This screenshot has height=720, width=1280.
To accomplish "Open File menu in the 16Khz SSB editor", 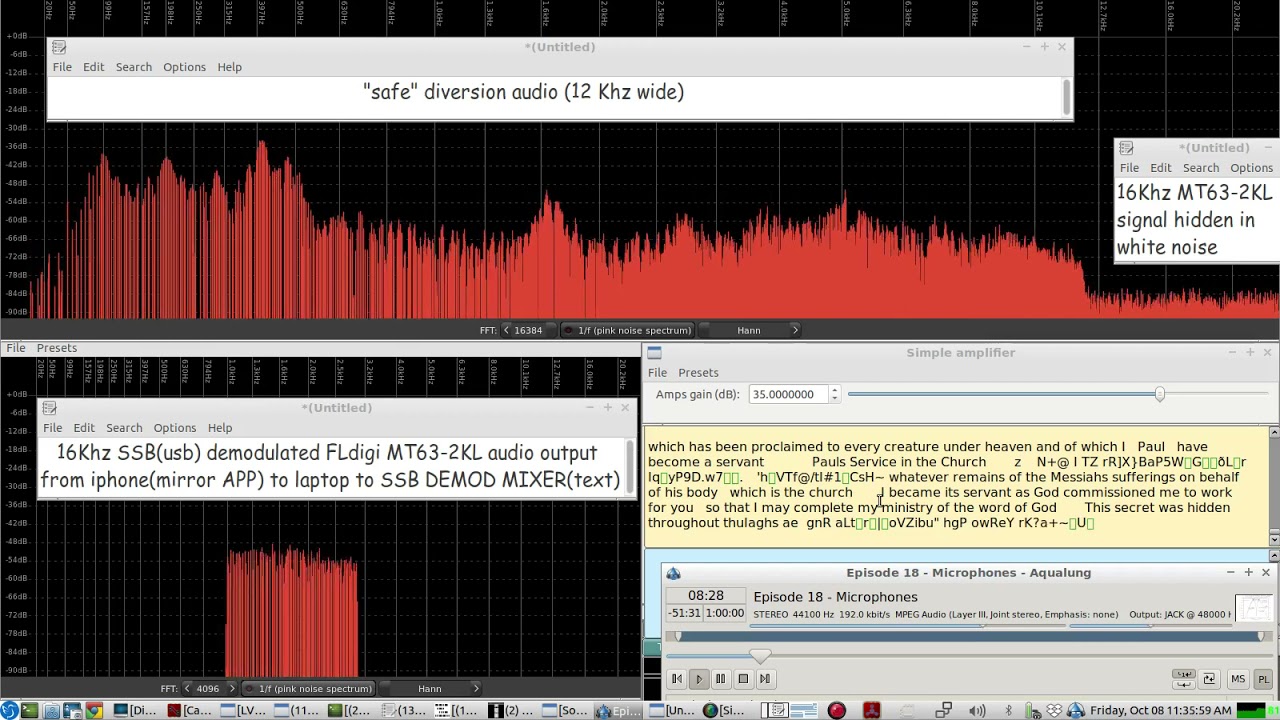I will pos(52,428).
